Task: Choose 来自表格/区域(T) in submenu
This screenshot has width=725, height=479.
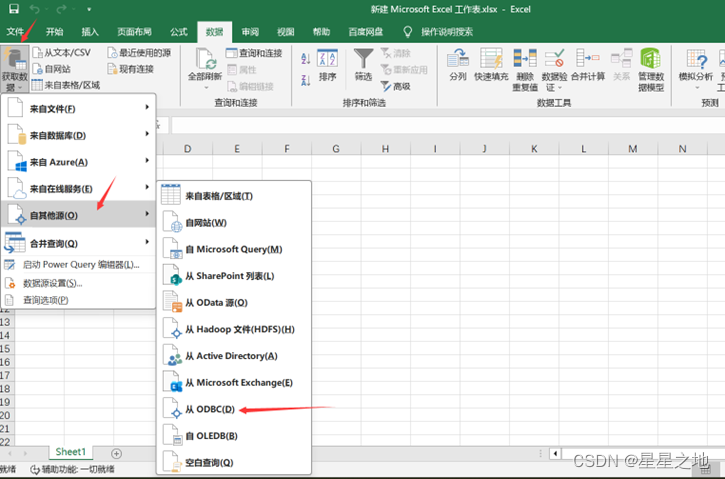Action: (x=234, y=196)
